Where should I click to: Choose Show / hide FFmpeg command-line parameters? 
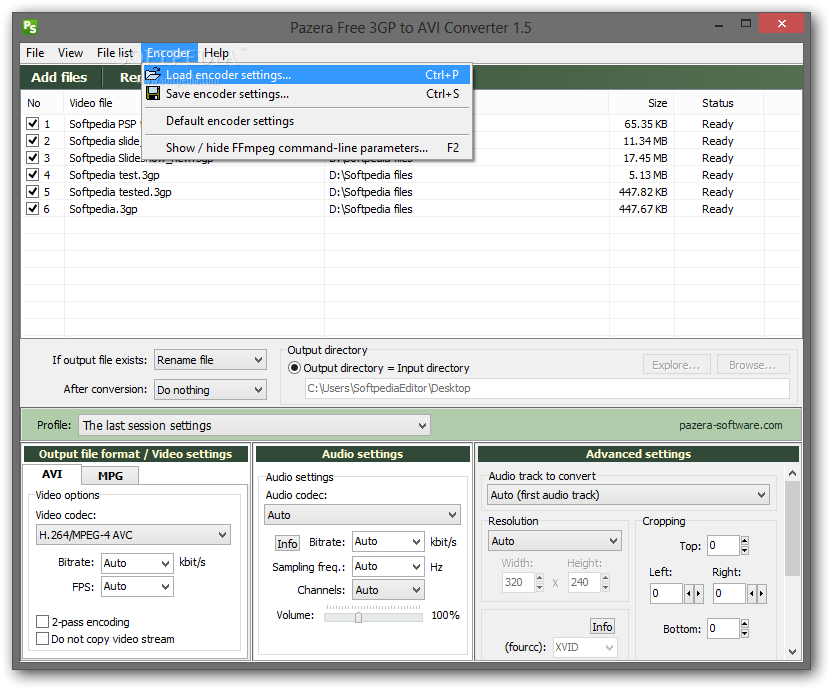(x=307, y=148)
